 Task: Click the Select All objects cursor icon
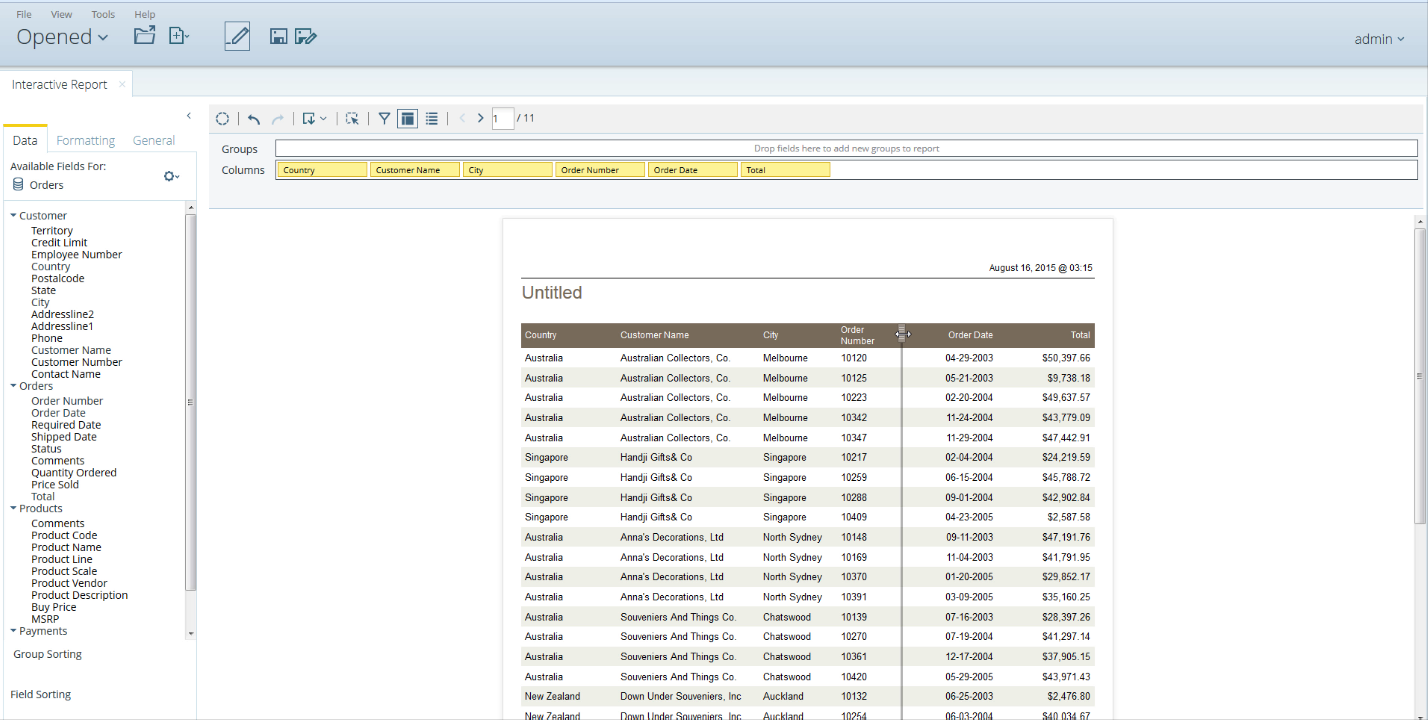352,119
